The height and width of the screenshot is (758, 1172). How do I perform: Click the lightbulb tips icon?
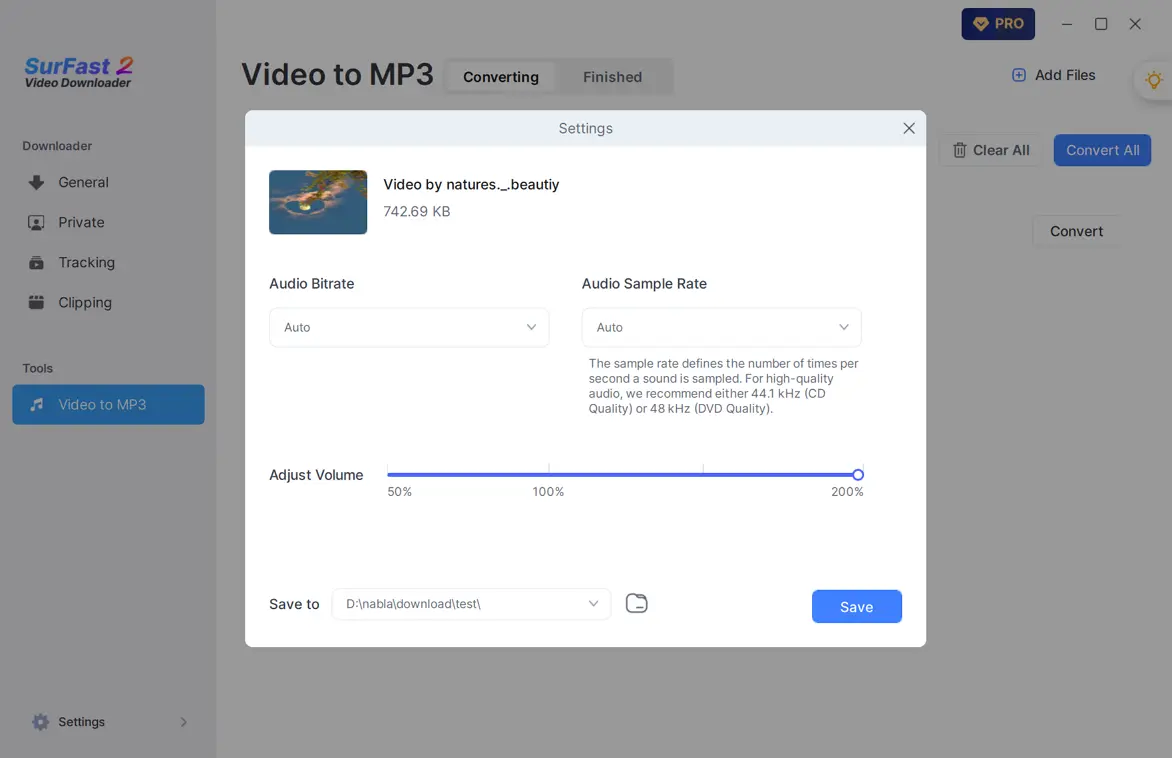[1153, 79]
